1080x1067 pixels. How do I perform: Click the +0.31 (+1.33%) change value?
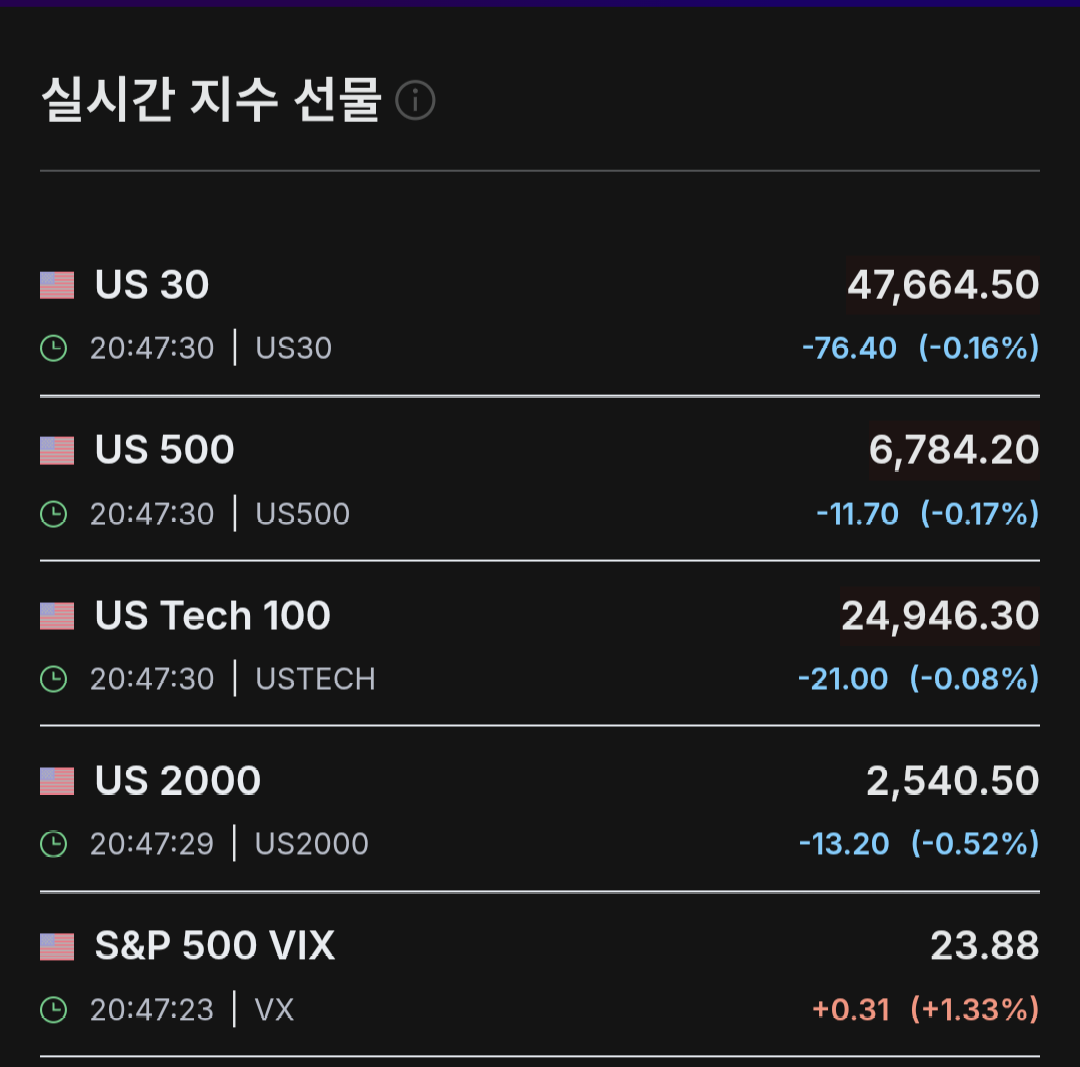926,1010
